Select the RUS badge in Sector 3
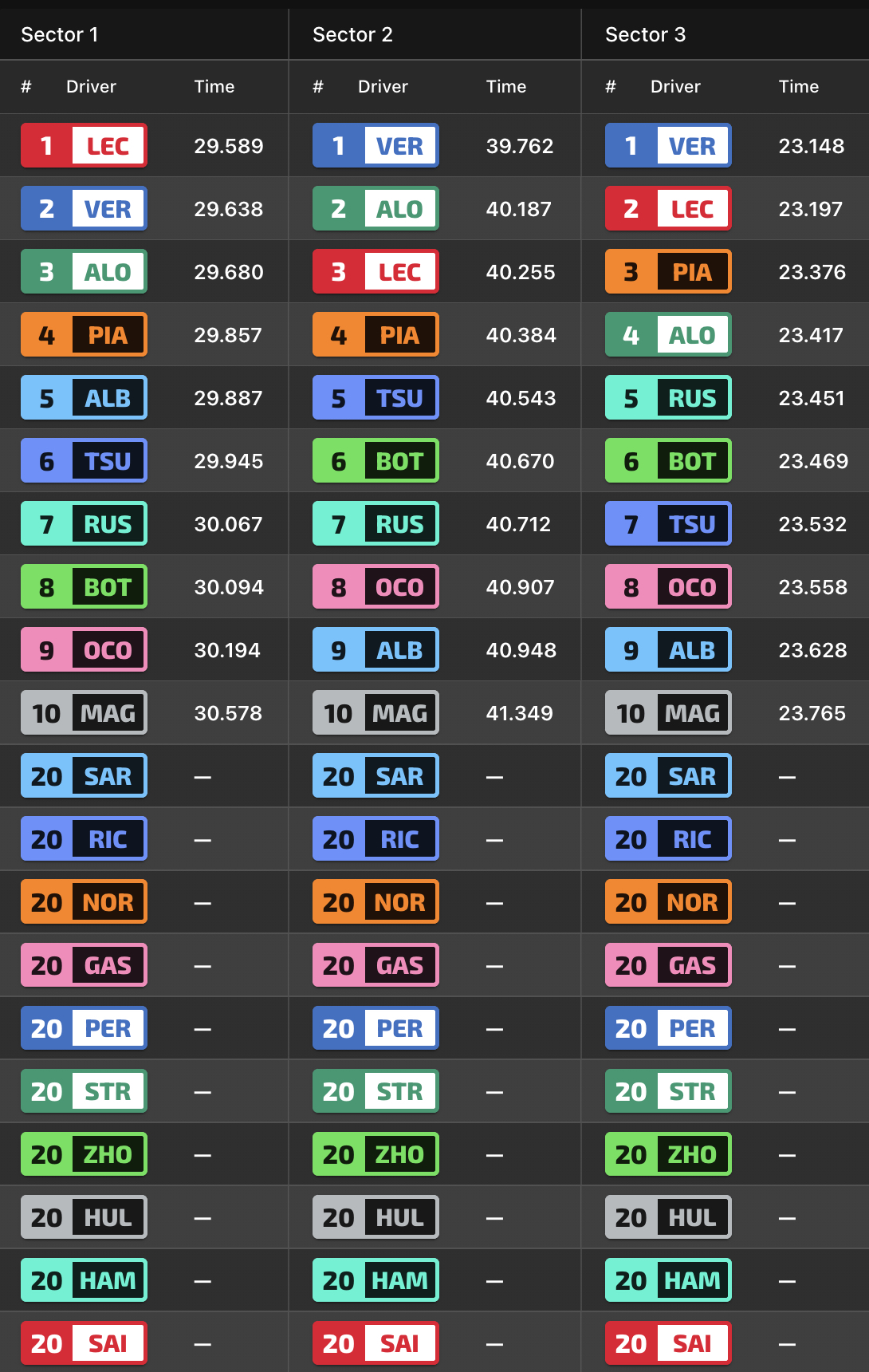Screen dimensions: 869x1372 click(x=668, y=397)
